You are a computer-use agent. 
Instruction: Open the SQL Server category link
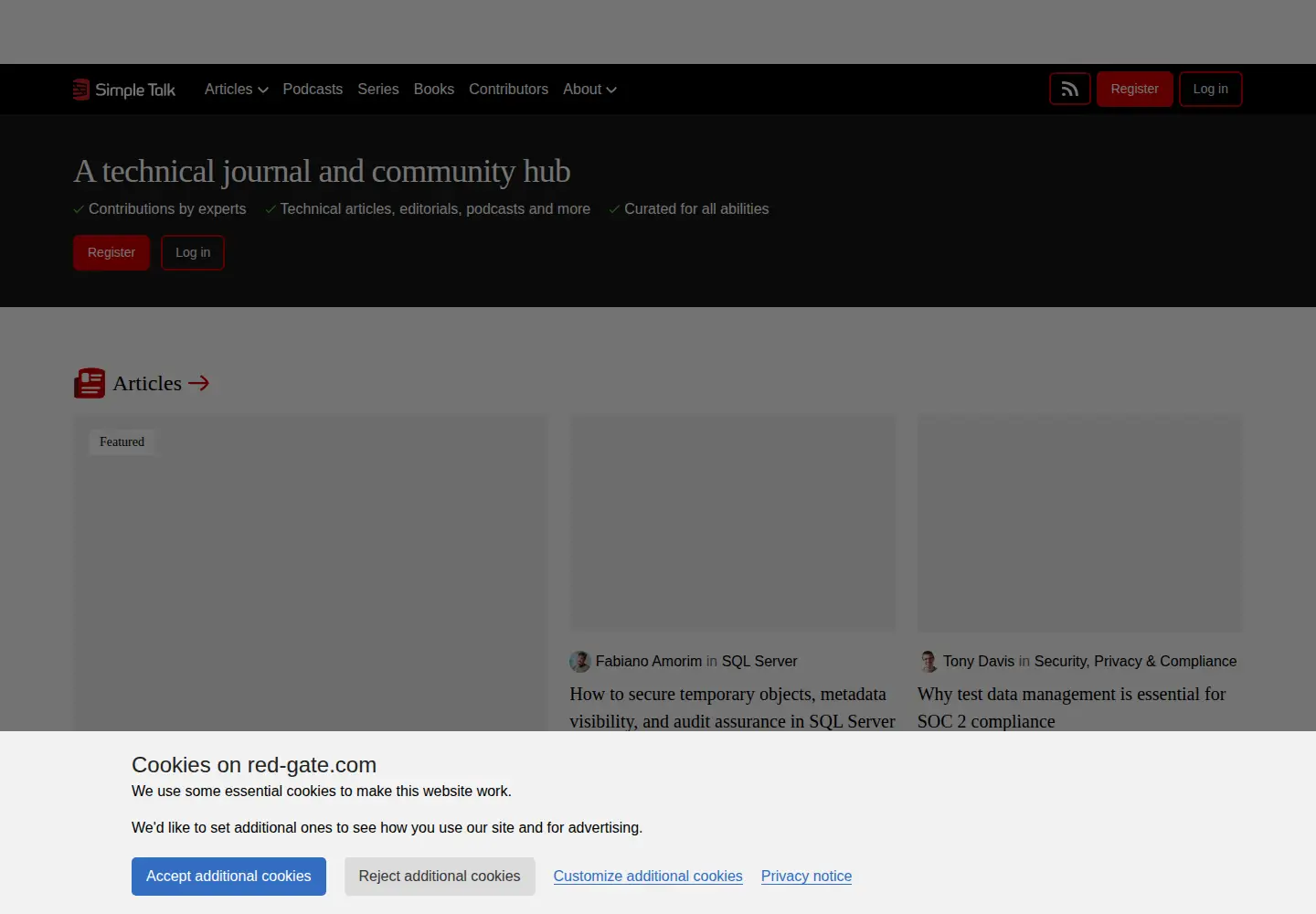759,661
